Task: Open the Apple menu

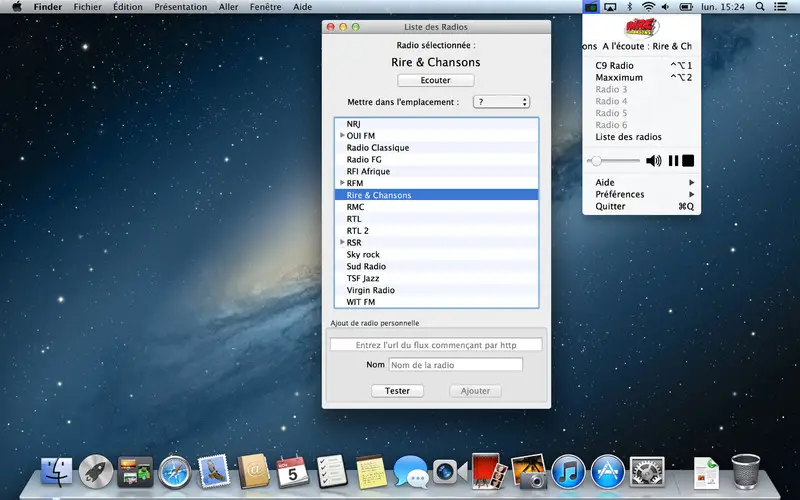Action: 17,7
